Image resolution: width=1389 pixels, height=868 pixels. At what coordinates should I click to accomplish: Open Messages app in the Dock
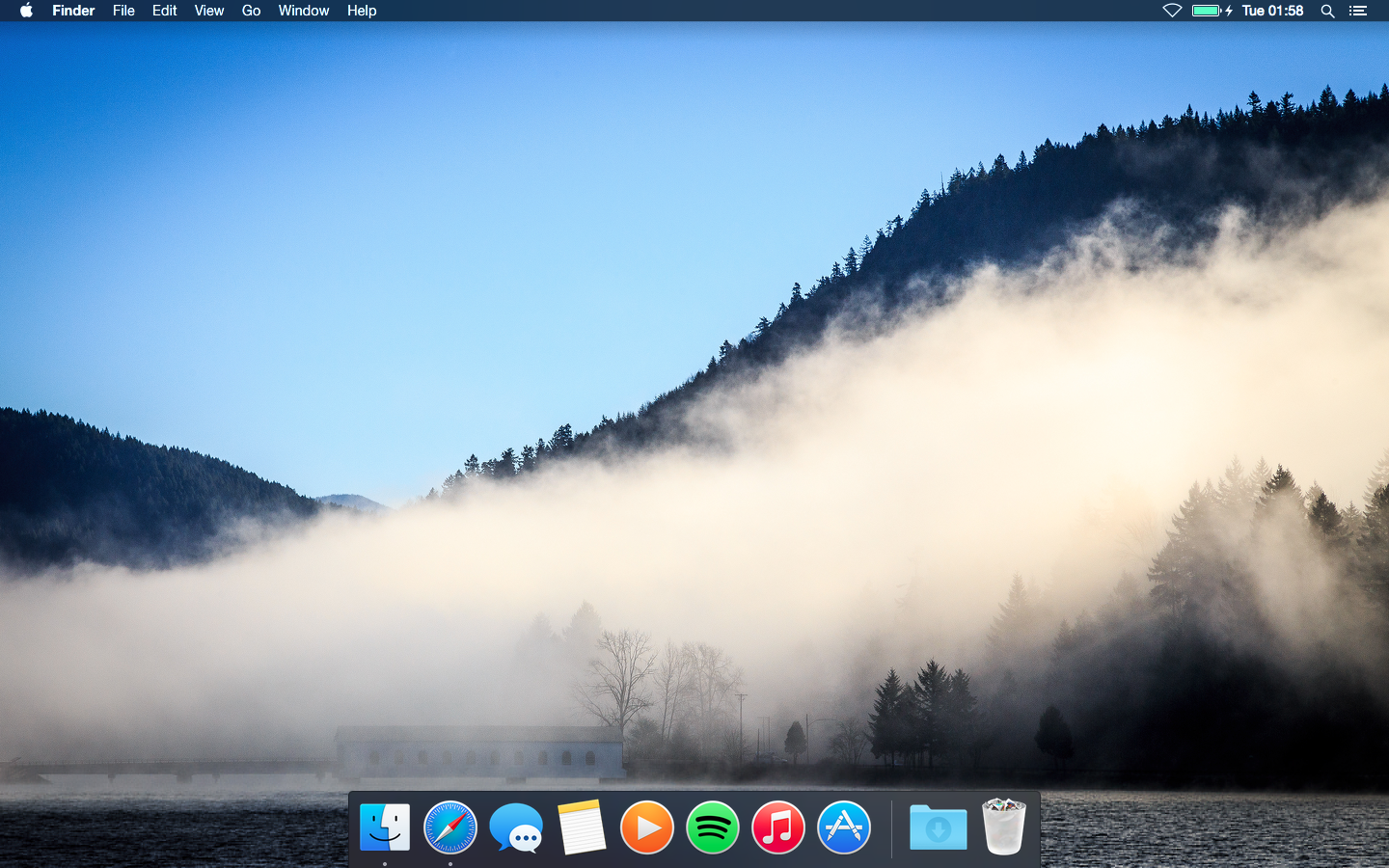(x=516, y=827)
